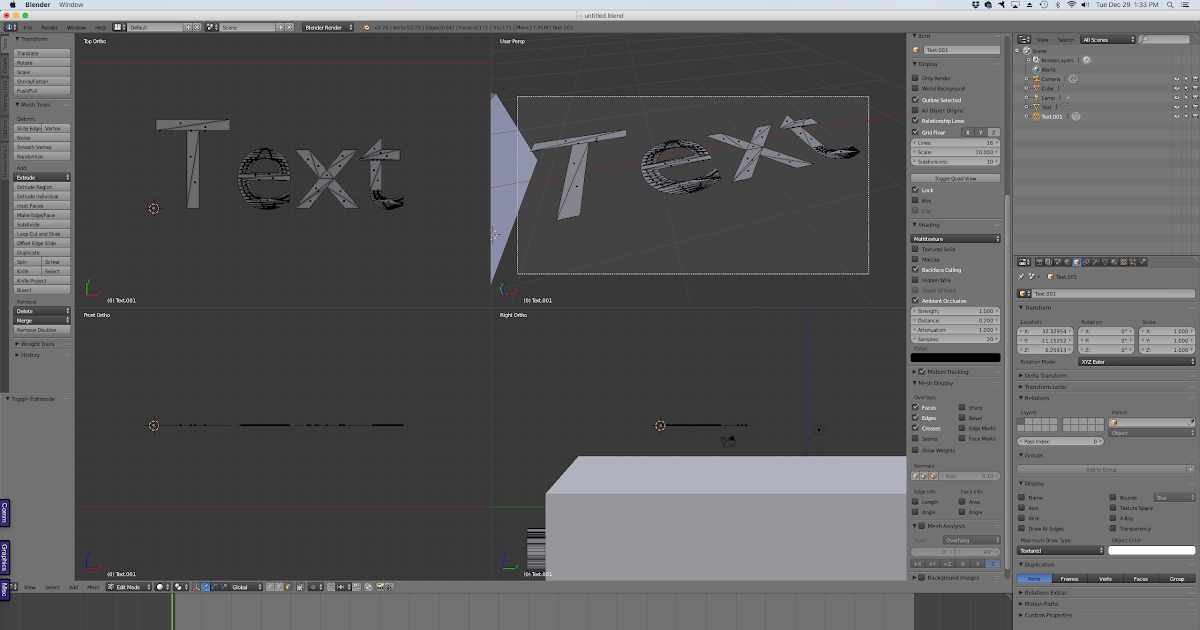Open the Physics tab icon in properties

click(x=1142, y=262)
